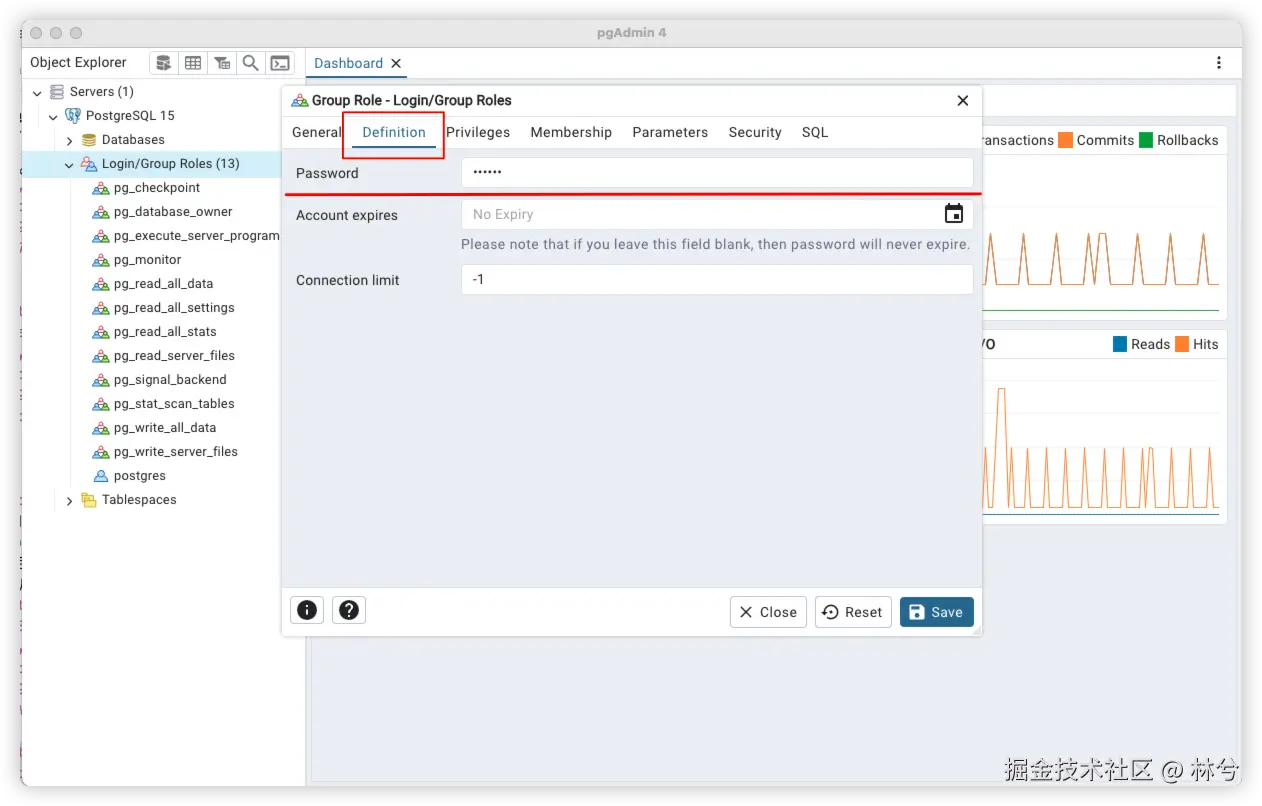Collapse the Login/Group Roles node
1262x806 pixels.
69,164
